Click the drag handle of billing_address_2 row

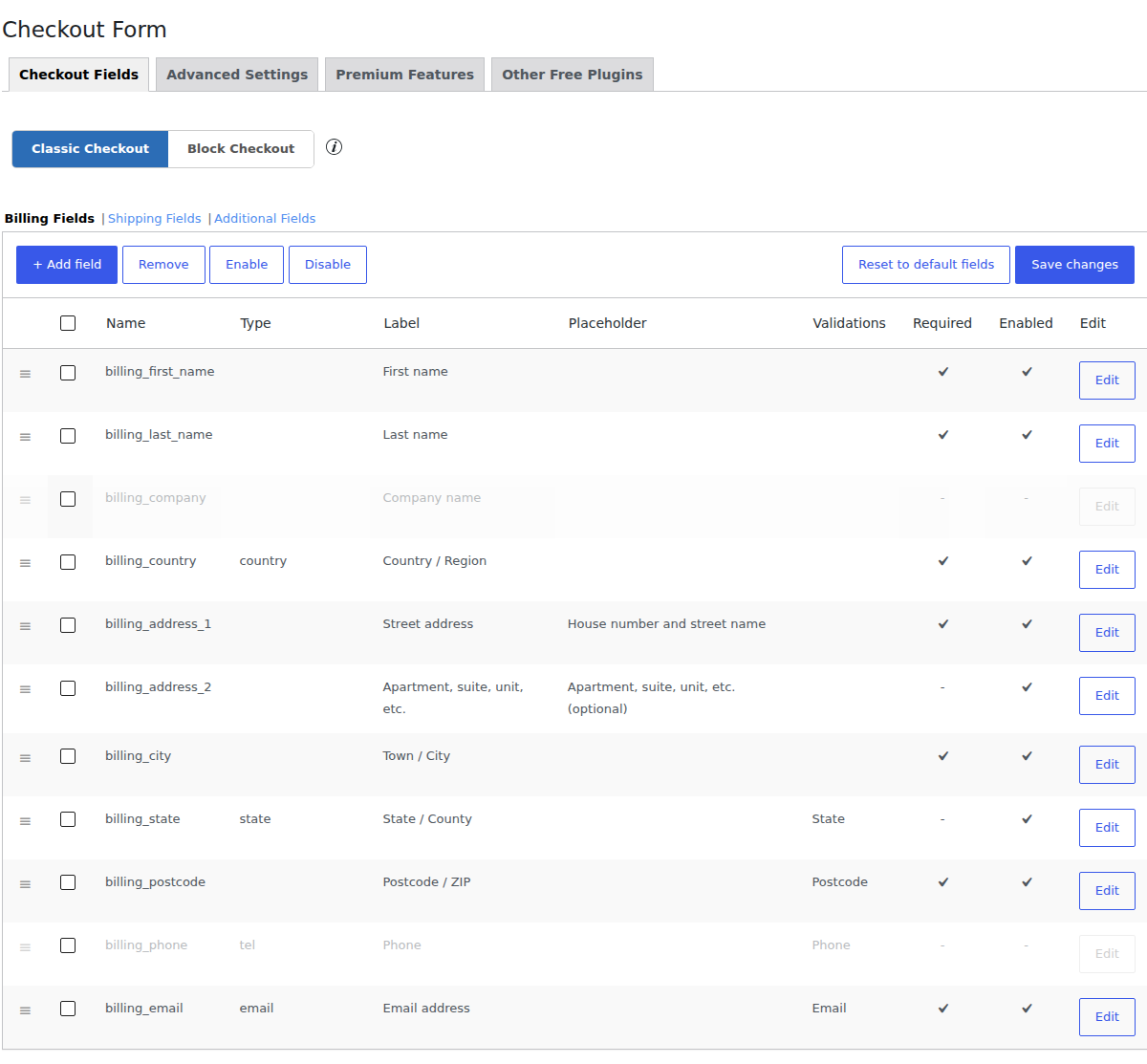pyautogui.click(x=26, y=689)
